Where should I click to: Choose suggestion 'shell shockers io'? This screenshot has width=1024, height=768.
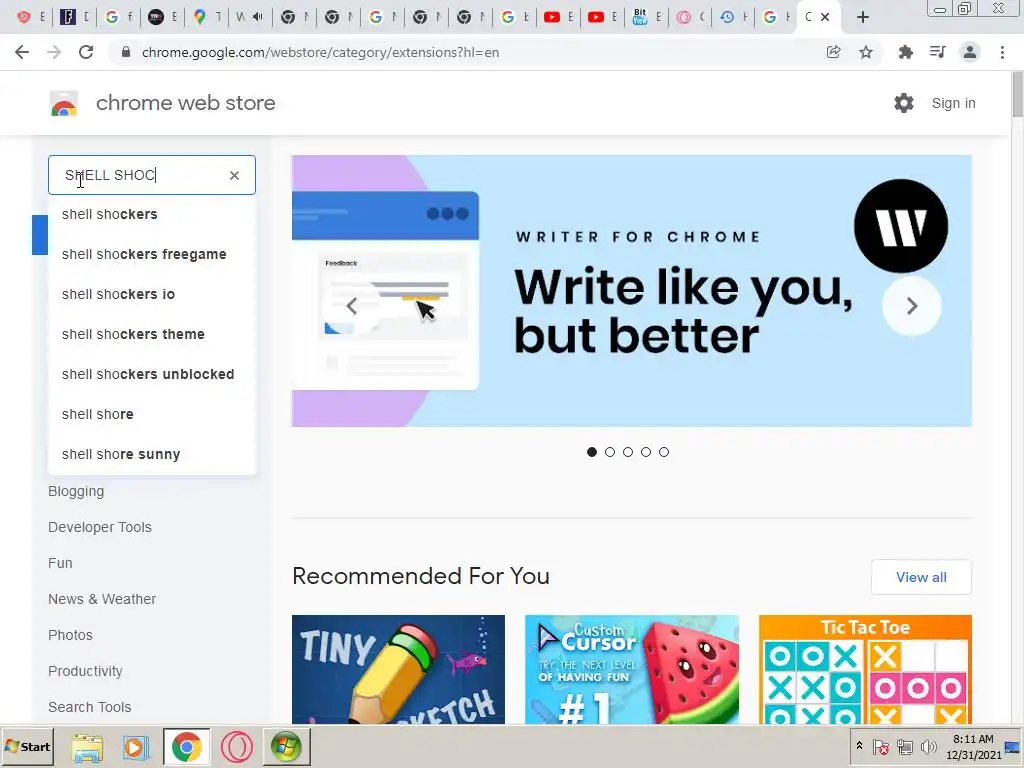pyautogui.click(x=152, y=294)
